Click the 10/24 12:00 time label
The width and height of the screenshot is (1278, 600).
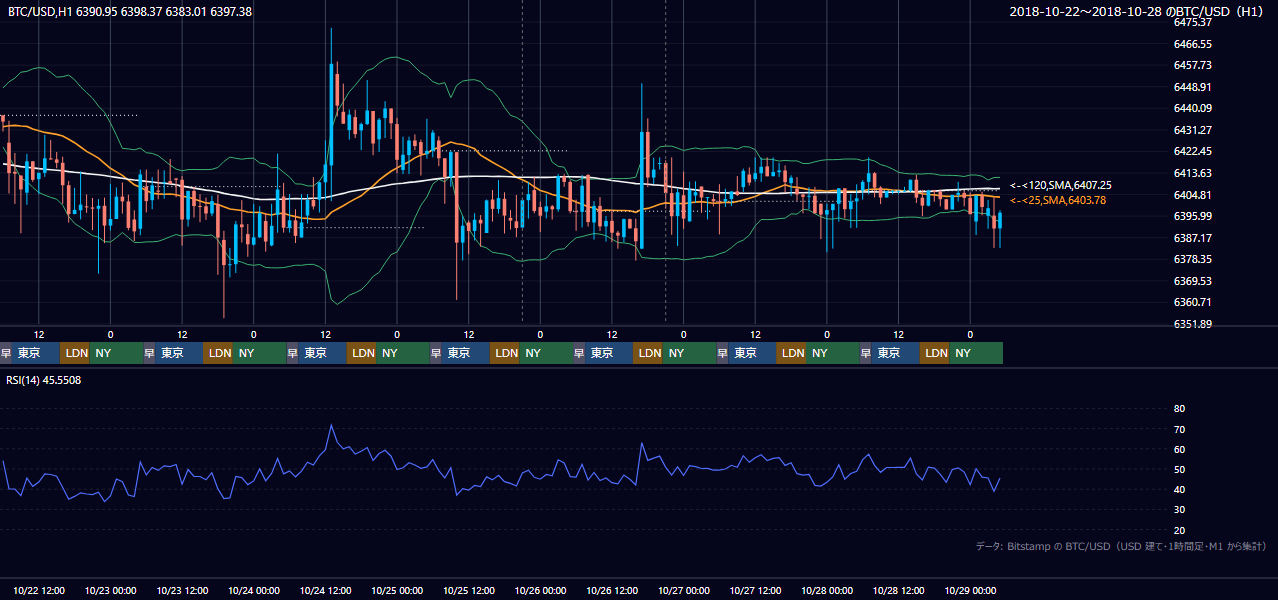point(326,591)
